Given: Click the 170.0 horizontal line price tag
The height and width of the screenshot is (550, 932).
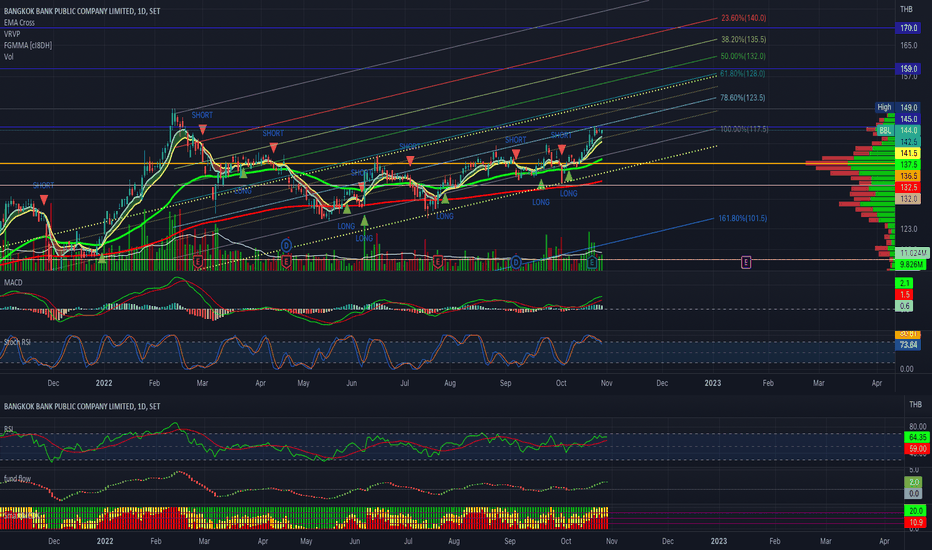Looking at the screenshot, I should [x=908, y=28].
